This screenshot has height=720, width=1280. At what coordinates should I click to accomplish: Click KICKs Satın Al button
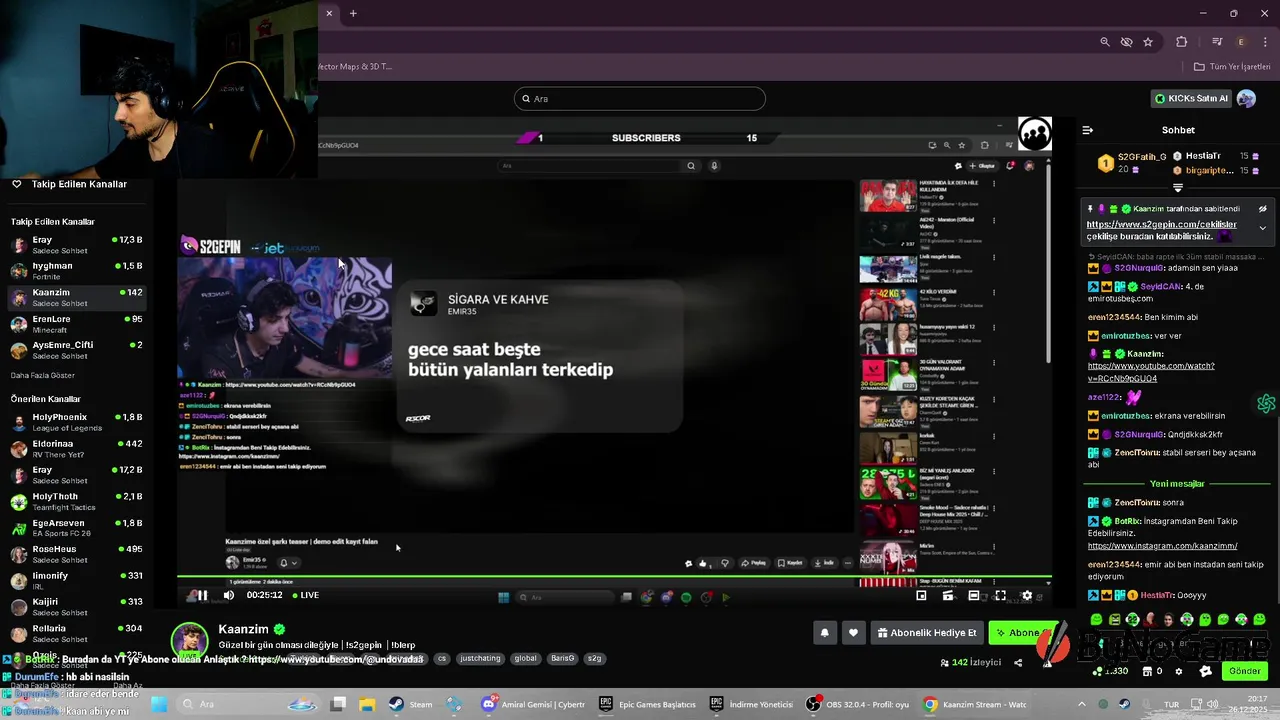coord(1191,99)
